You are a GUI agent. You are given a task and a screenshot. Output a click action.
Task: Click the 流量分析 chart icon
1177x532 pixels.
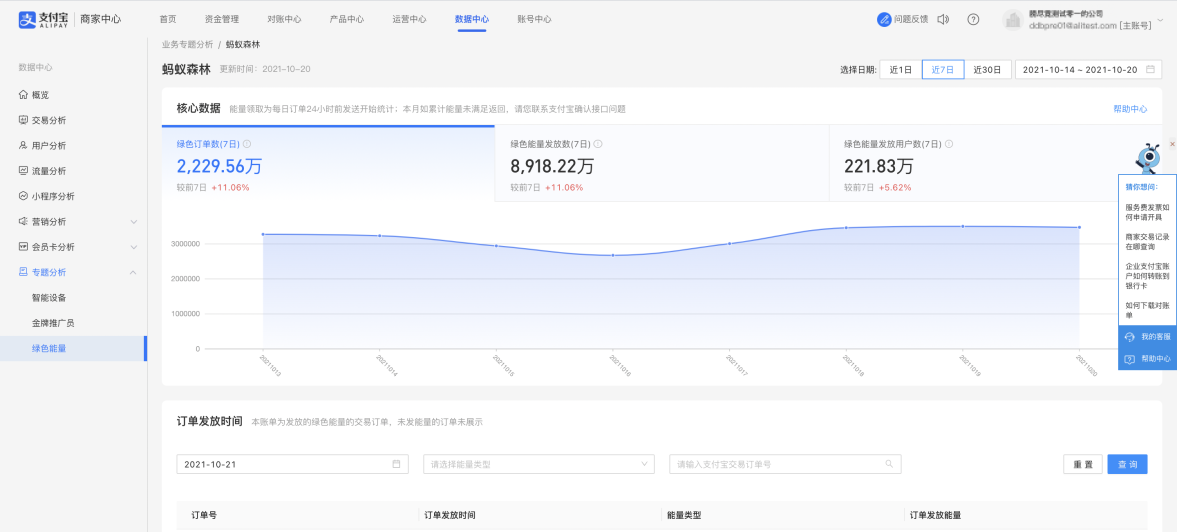23,170
